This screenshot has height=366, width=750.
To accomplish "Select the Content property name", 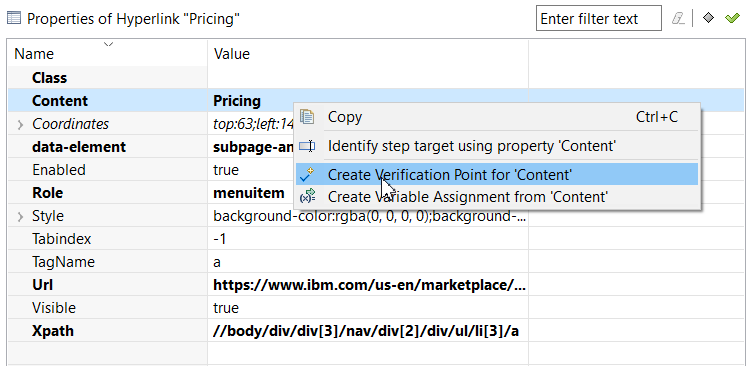I will click(x=60, y=101).
